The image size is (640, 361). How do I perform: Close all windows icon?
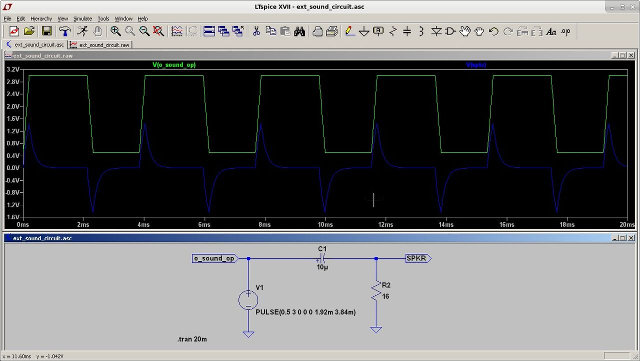pyautogui.click(x=238, y=31)
